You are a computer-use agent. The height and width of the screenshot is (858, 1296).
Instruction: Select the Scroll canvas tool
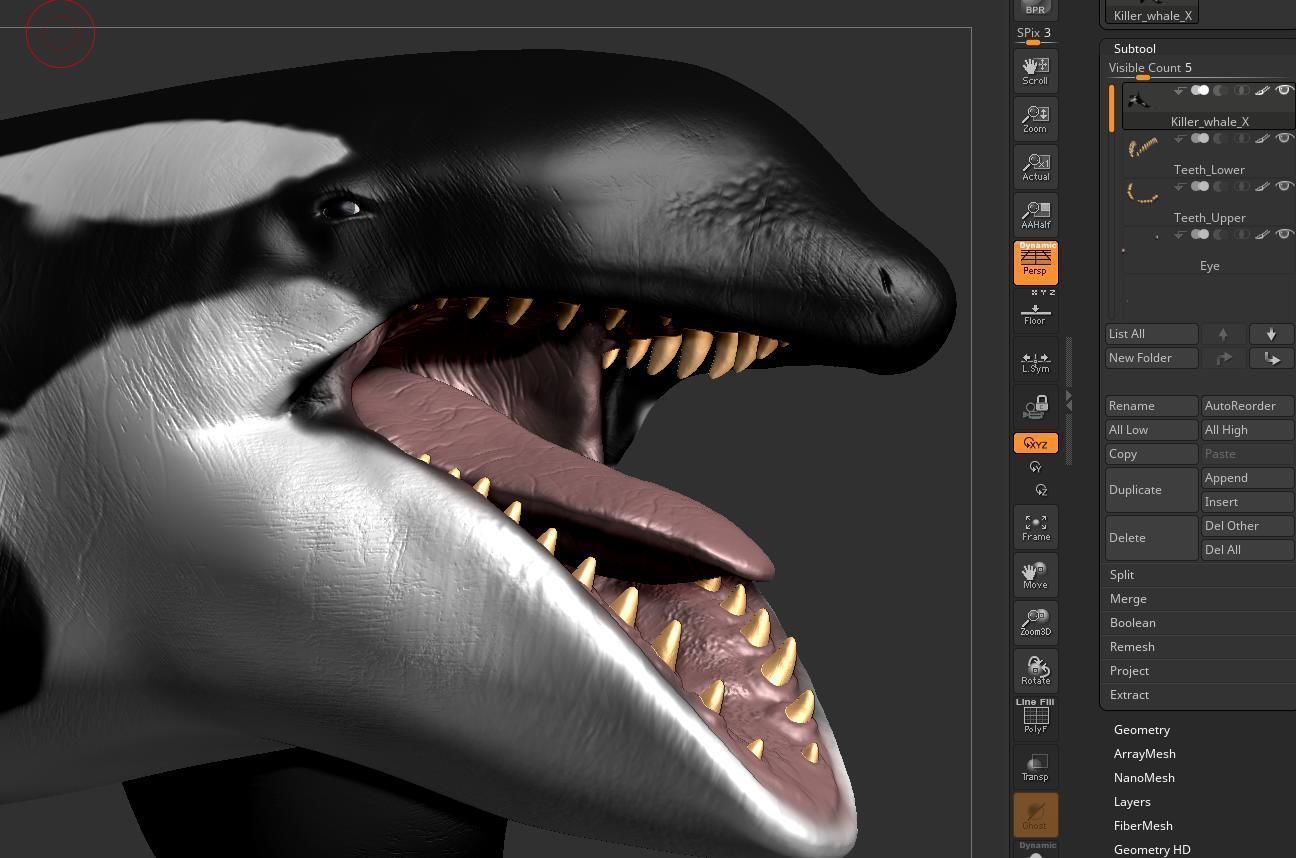(1035, 71)
